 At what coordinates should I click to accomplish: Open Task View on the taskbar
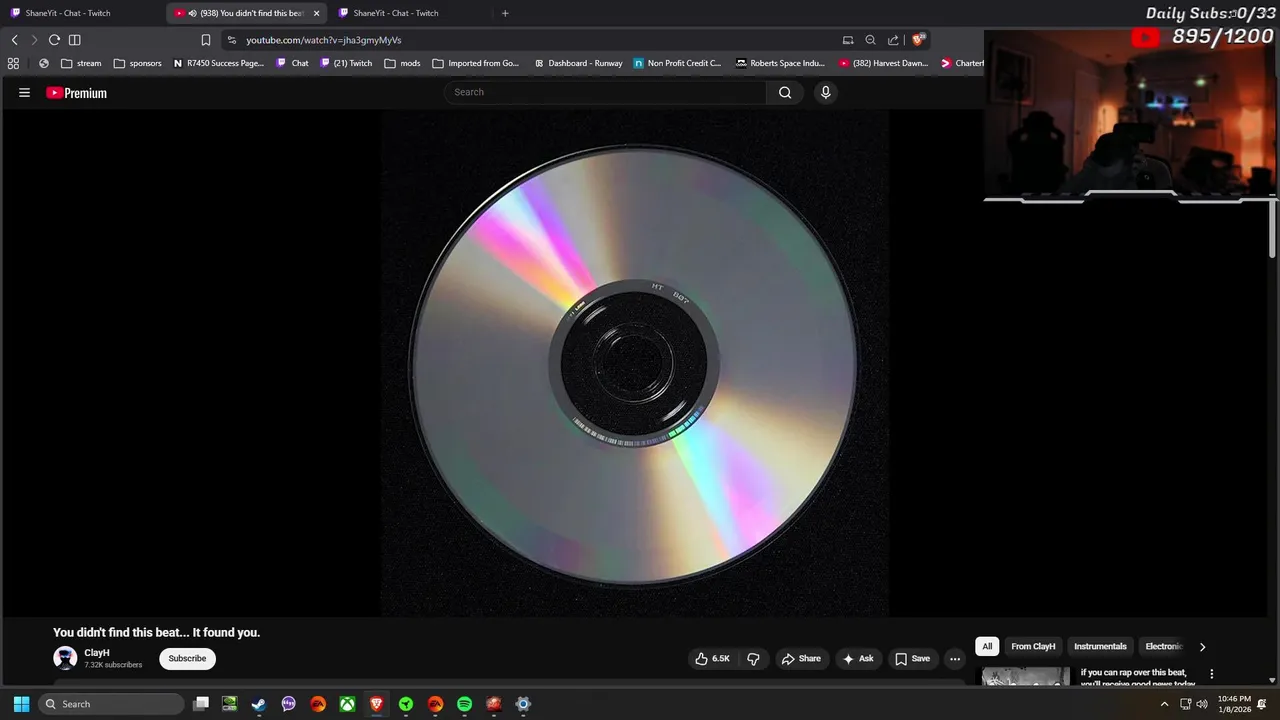point(201,704)
